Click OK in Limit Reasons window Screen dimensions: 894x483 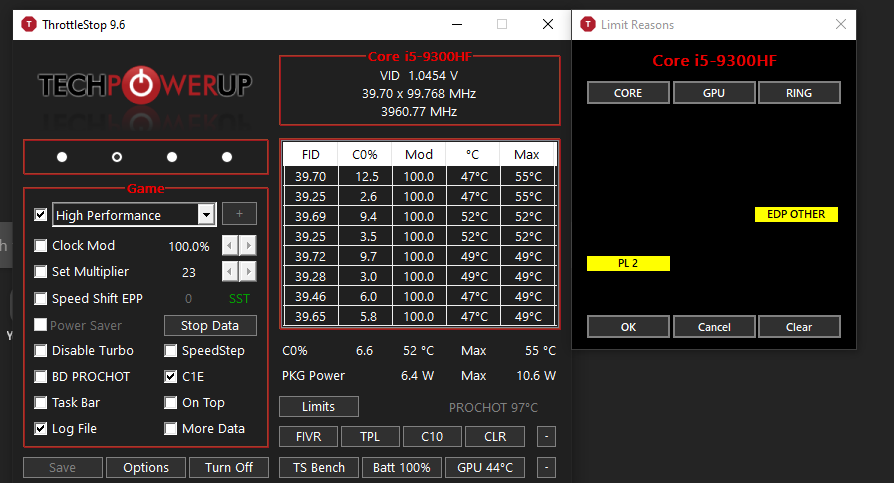[628, 327]
